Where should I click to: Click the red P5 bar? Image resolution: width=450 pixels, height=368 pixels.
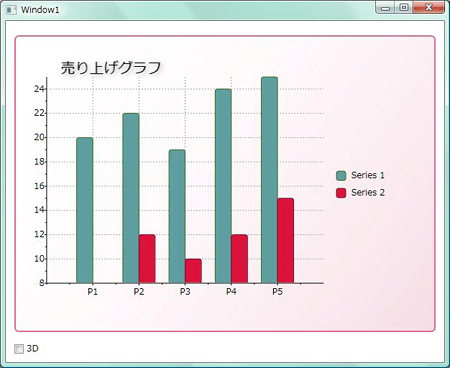click(x=286, y=241)
